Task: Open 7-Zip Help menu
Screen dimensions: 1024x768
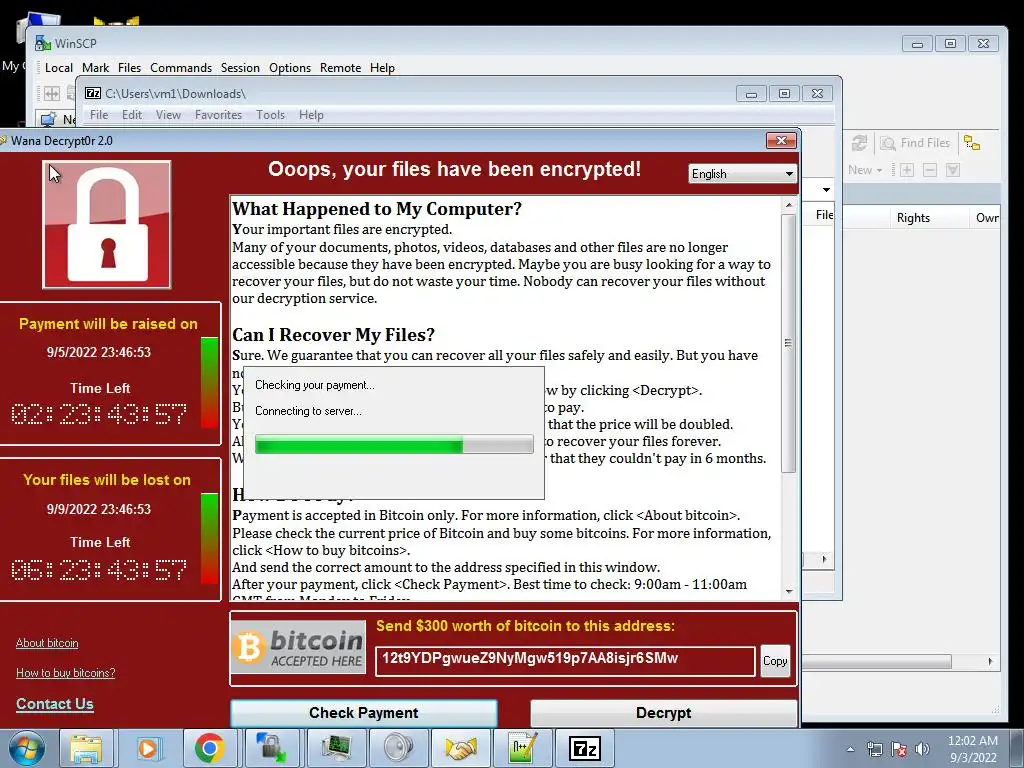Action: pos(312,115)
